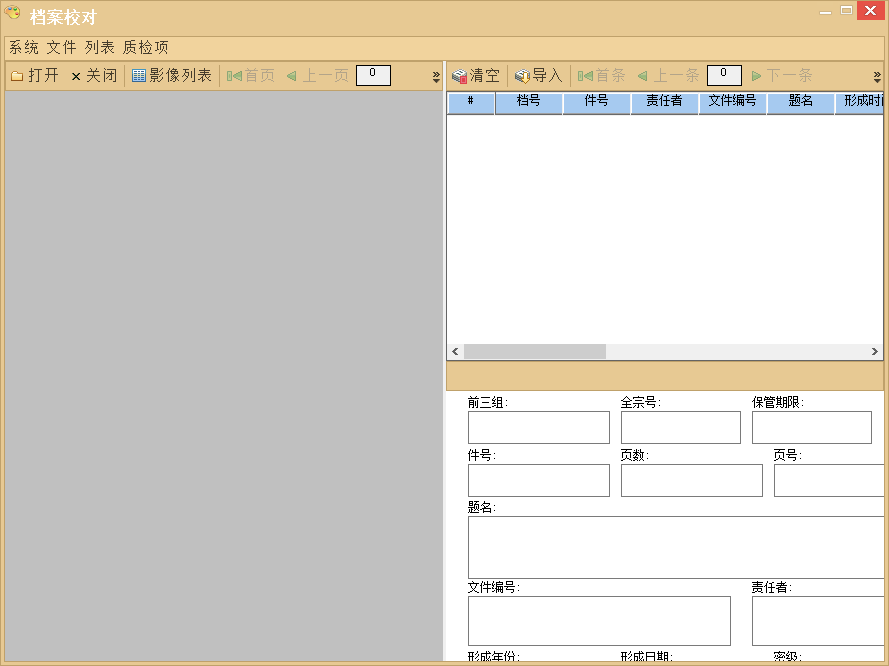Click the 形成时间 column header
The width and height of the screenshot is (889, 666).
(x=860, y=103)
